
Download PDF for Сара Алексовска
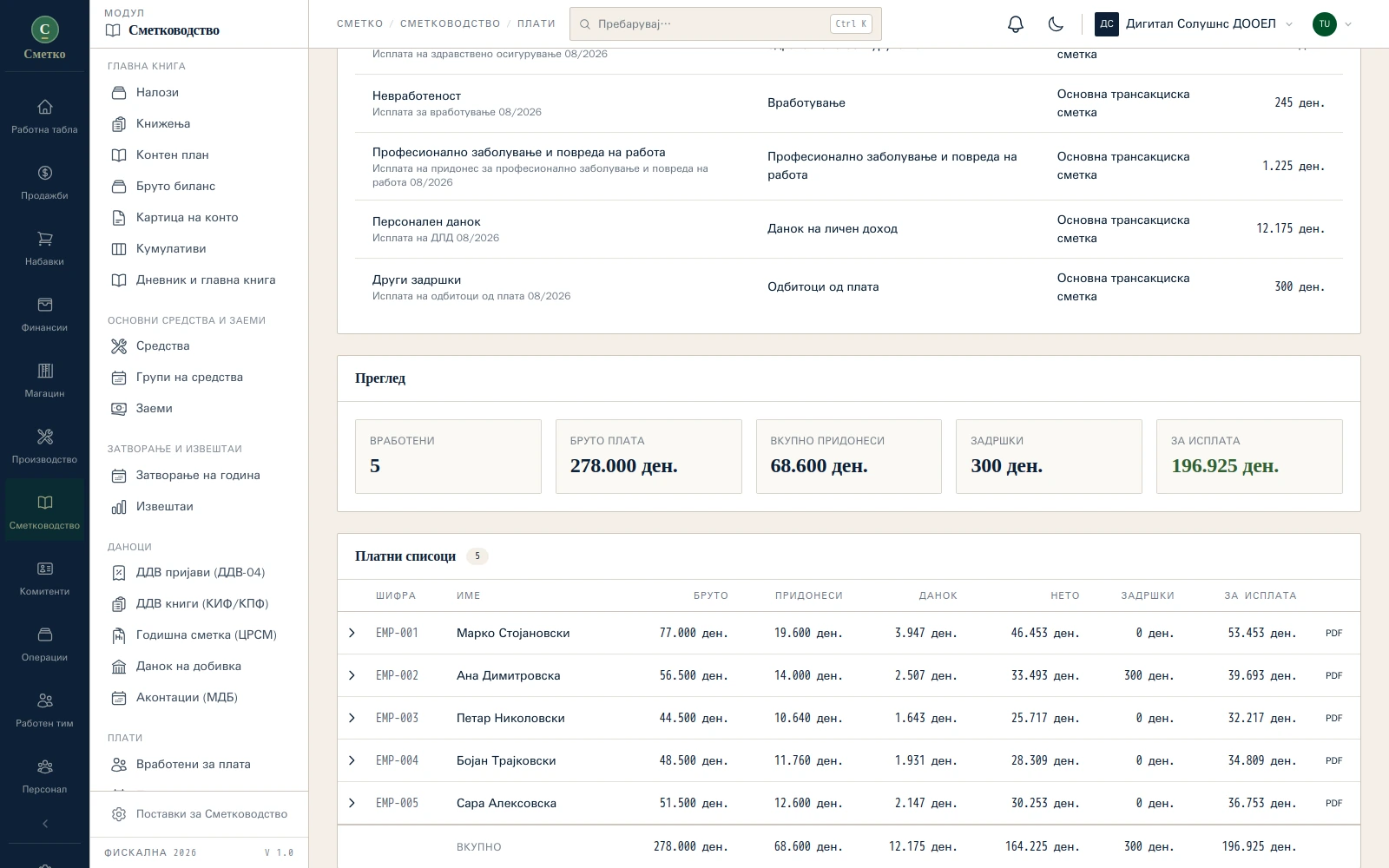[1333, 804]
